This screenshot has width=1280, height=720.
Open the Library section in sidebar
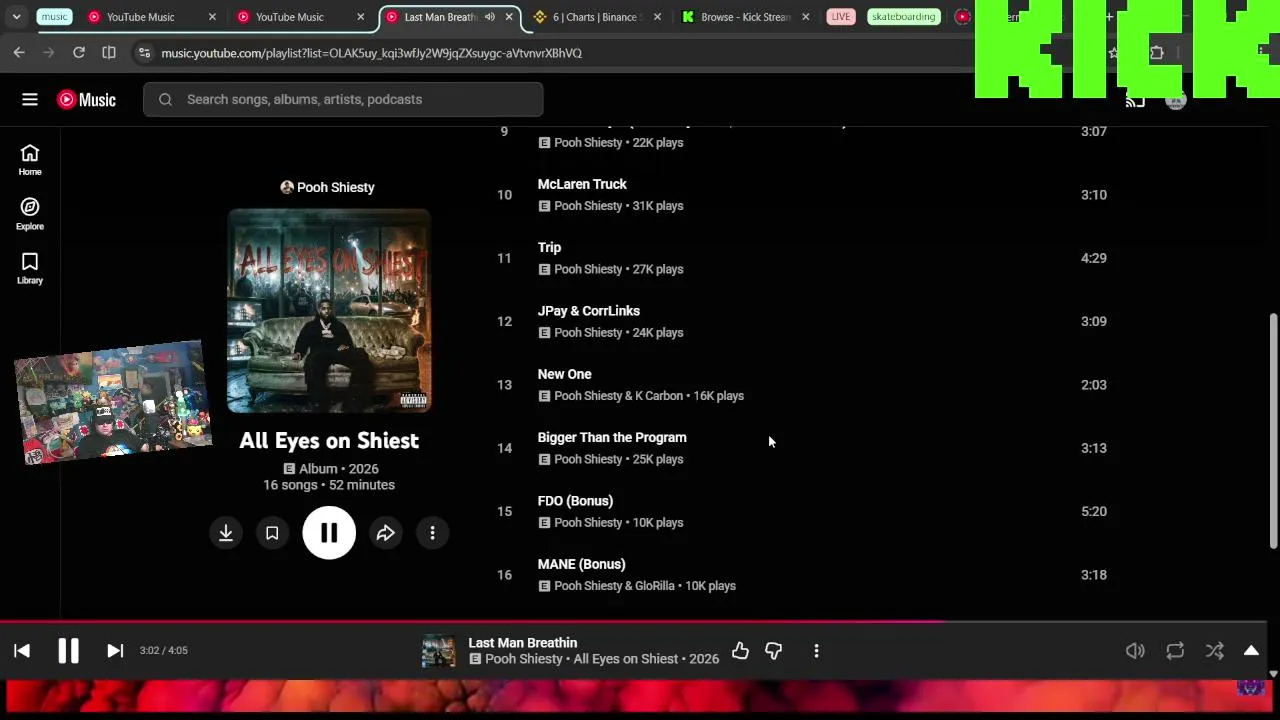(x=30, y=268)
